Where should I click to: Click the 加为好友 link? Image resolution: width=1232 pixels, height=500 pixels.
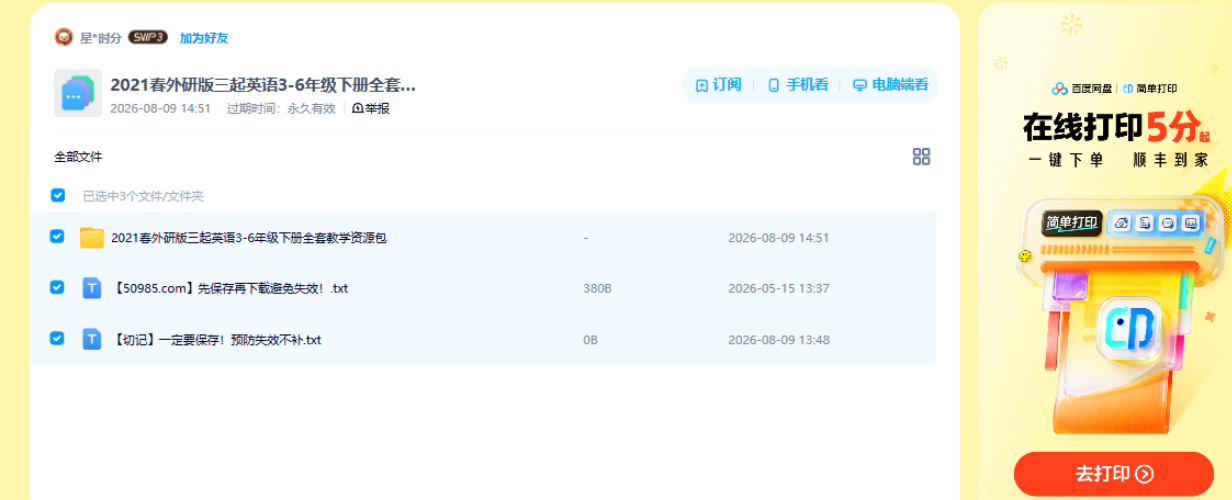coord(204,38)
